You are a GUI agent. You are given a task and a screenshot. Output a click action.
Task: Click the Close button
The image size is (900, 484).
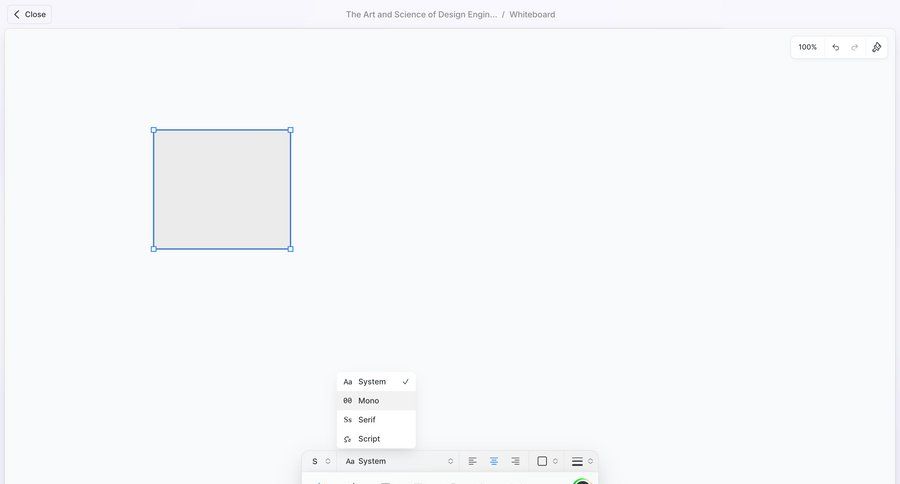coord(29,14)
